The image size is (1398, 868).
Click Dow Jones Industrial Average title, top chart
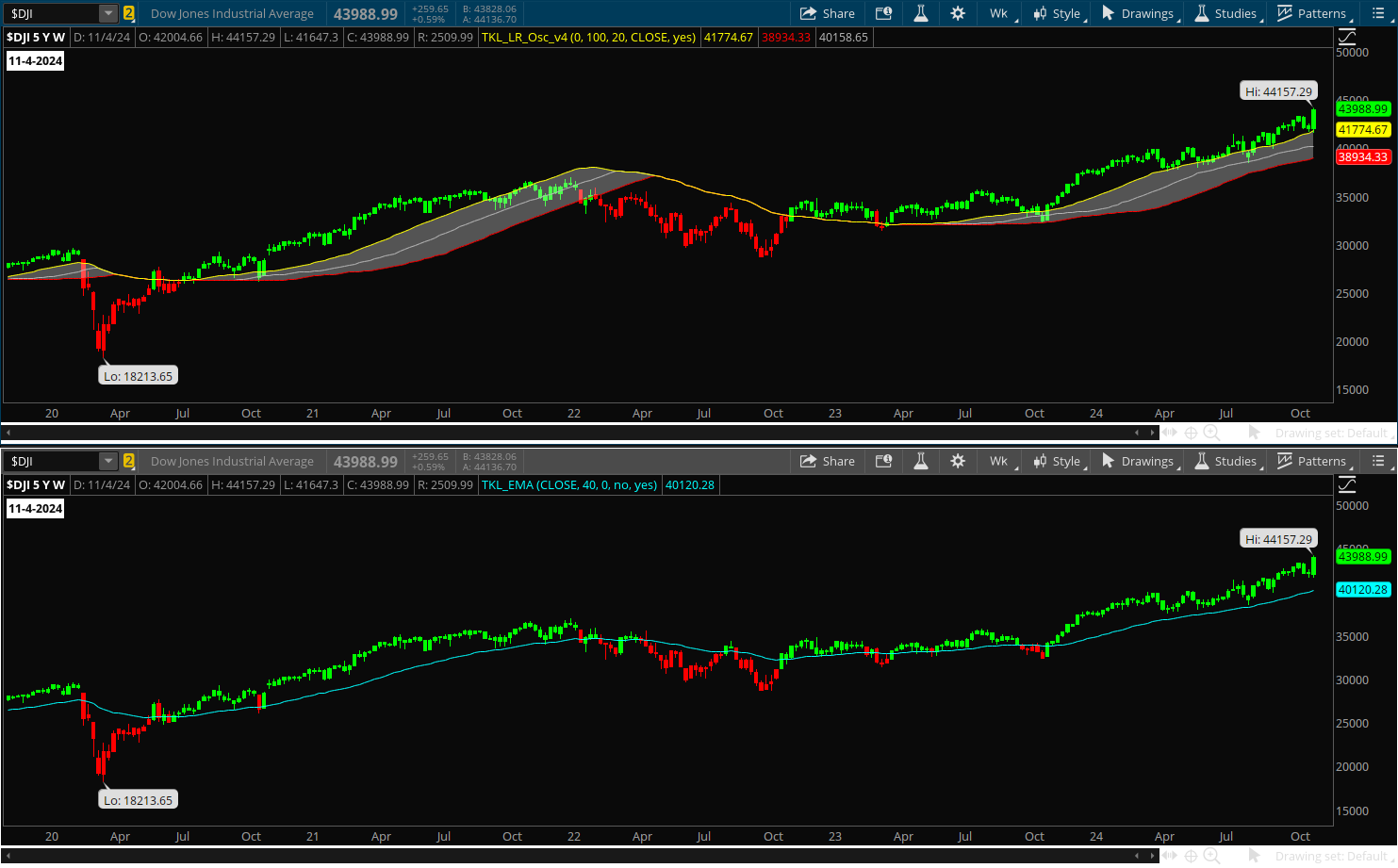point(232,13)
